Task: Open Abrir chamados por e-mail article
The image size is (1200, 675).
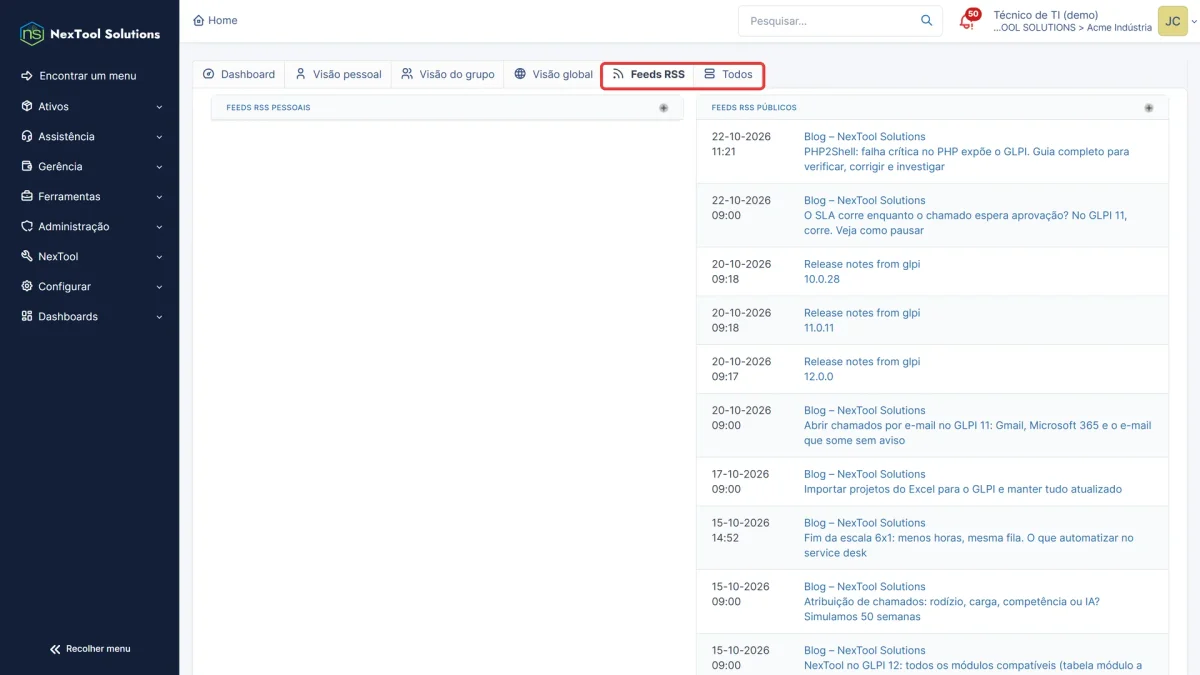Action: tap(977, 433)
